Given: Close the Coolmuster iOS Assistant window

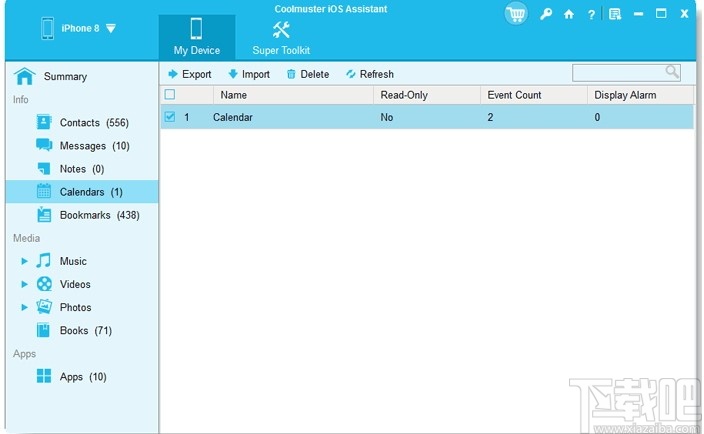Looking at the screenshot, I should coord(684,13).
